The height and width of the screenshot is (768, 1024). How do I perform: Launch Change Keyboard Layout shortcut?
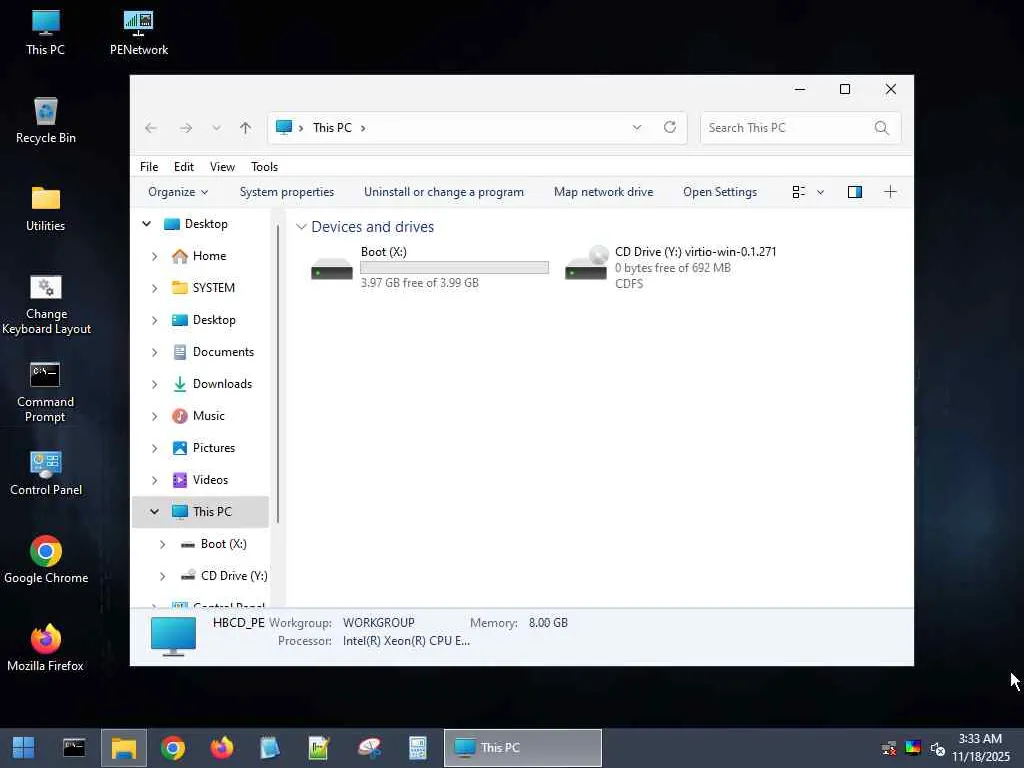[46, 304]
